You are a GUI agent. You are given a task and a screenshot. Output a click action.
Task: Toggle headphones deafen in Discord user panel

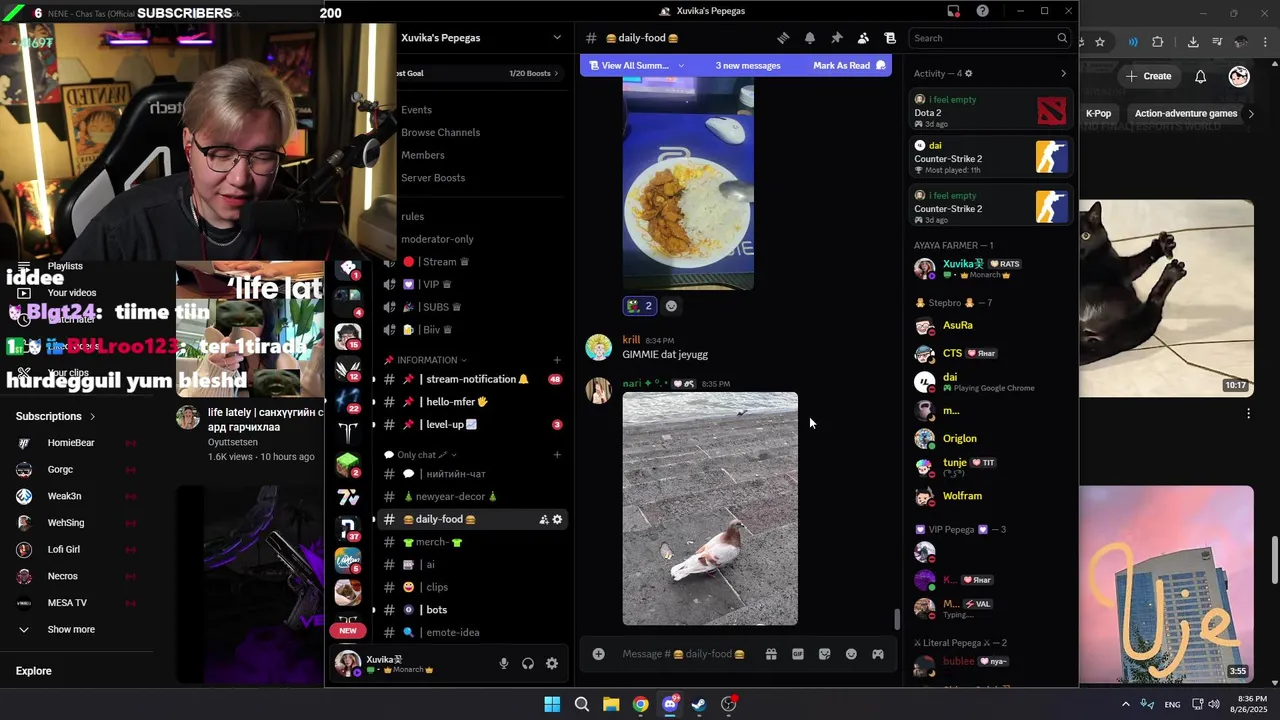pos(528,663)
